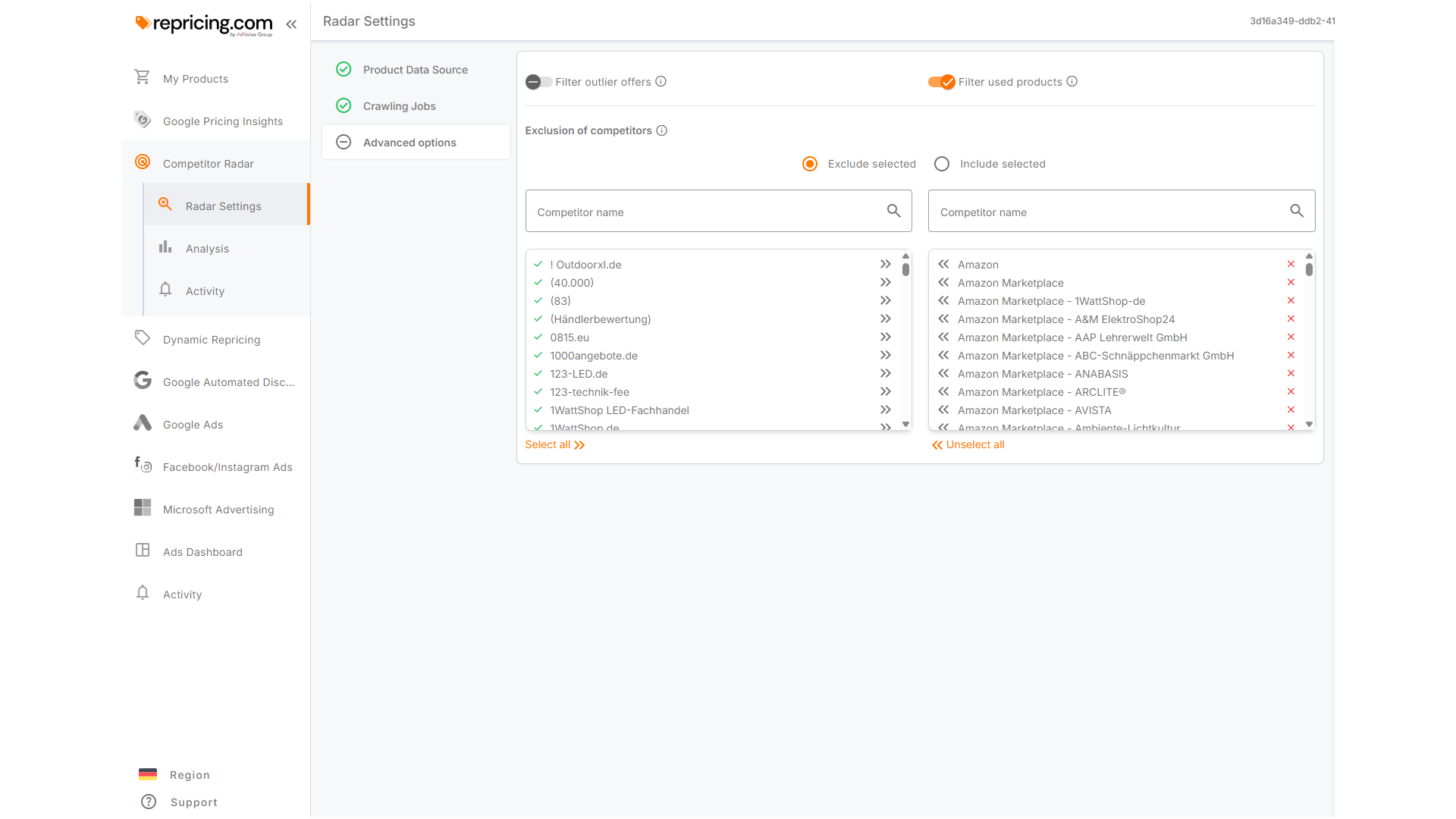
Task: Move '123-technik-fee' to the selected list
Action: 886,391
